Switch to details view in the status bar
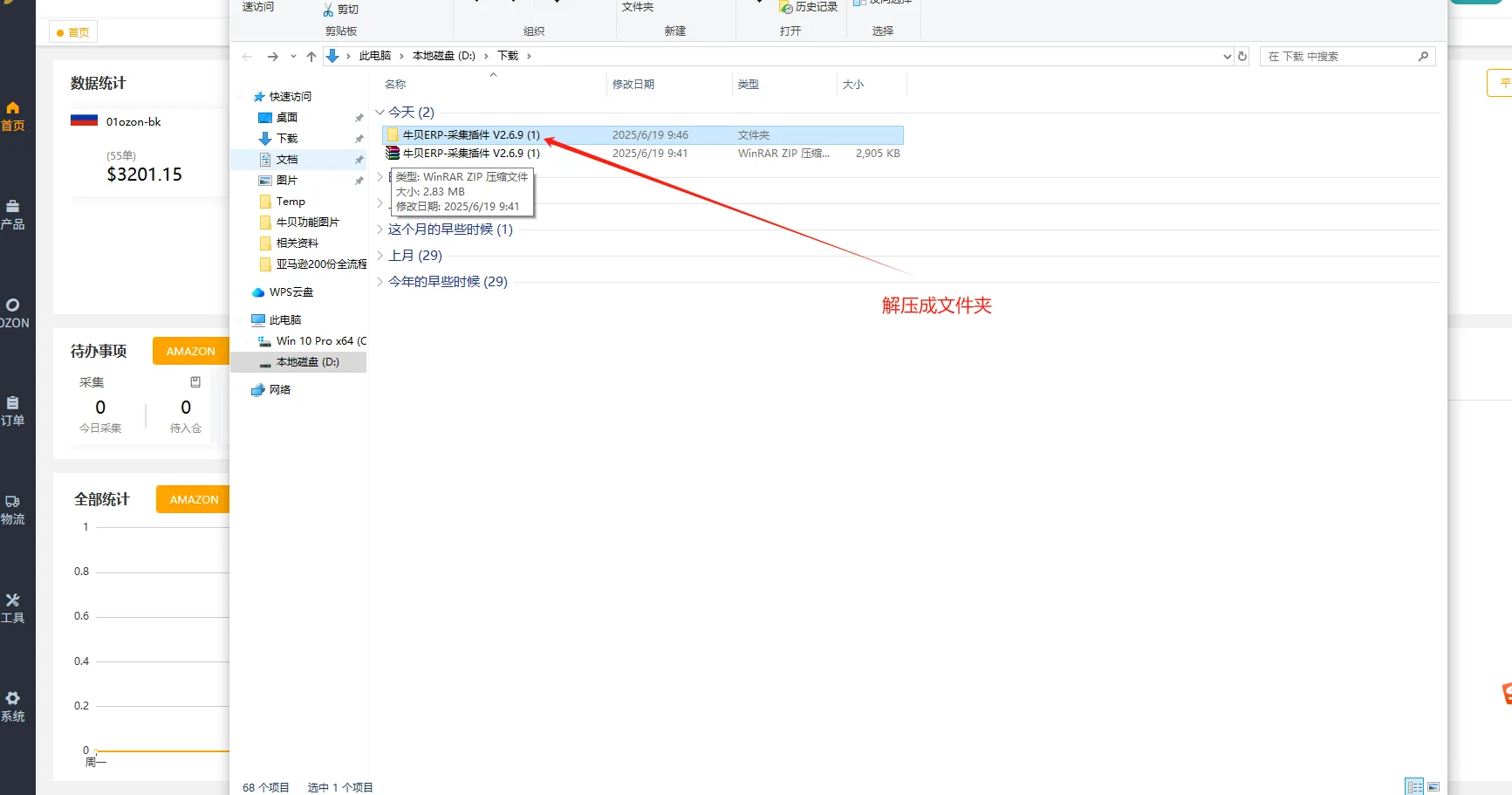The image size is (1512, 795). point(1414,786)
